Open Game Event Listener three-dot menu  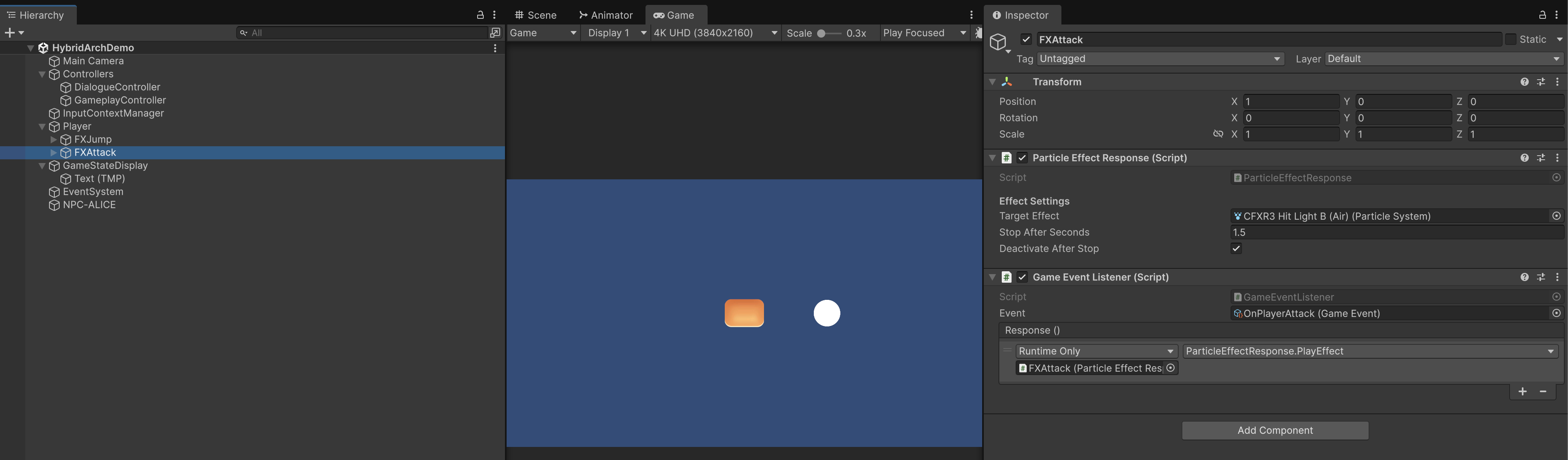click(1557, 277)
